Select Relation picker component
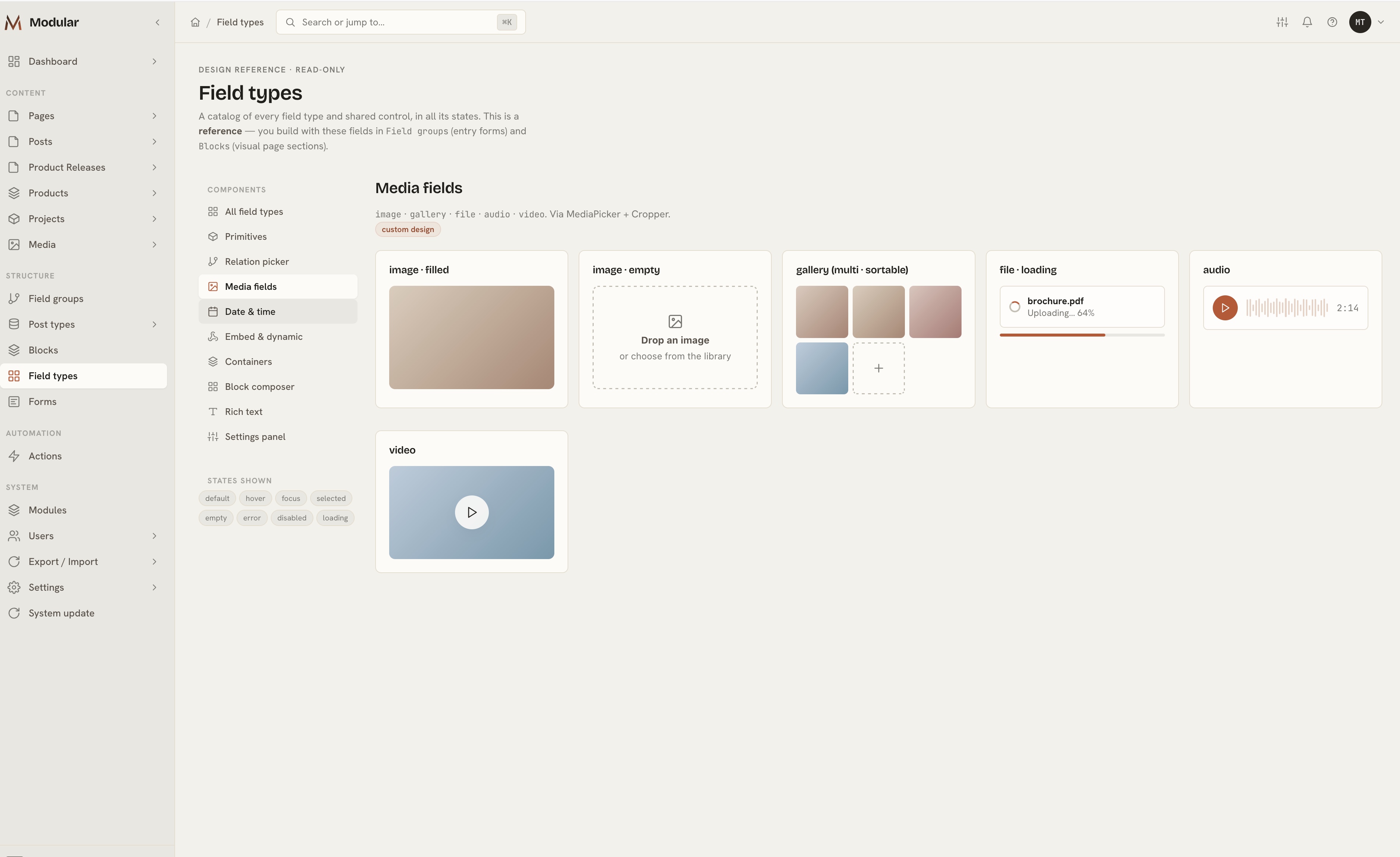1400x857 pixels. tap(278, 262)
